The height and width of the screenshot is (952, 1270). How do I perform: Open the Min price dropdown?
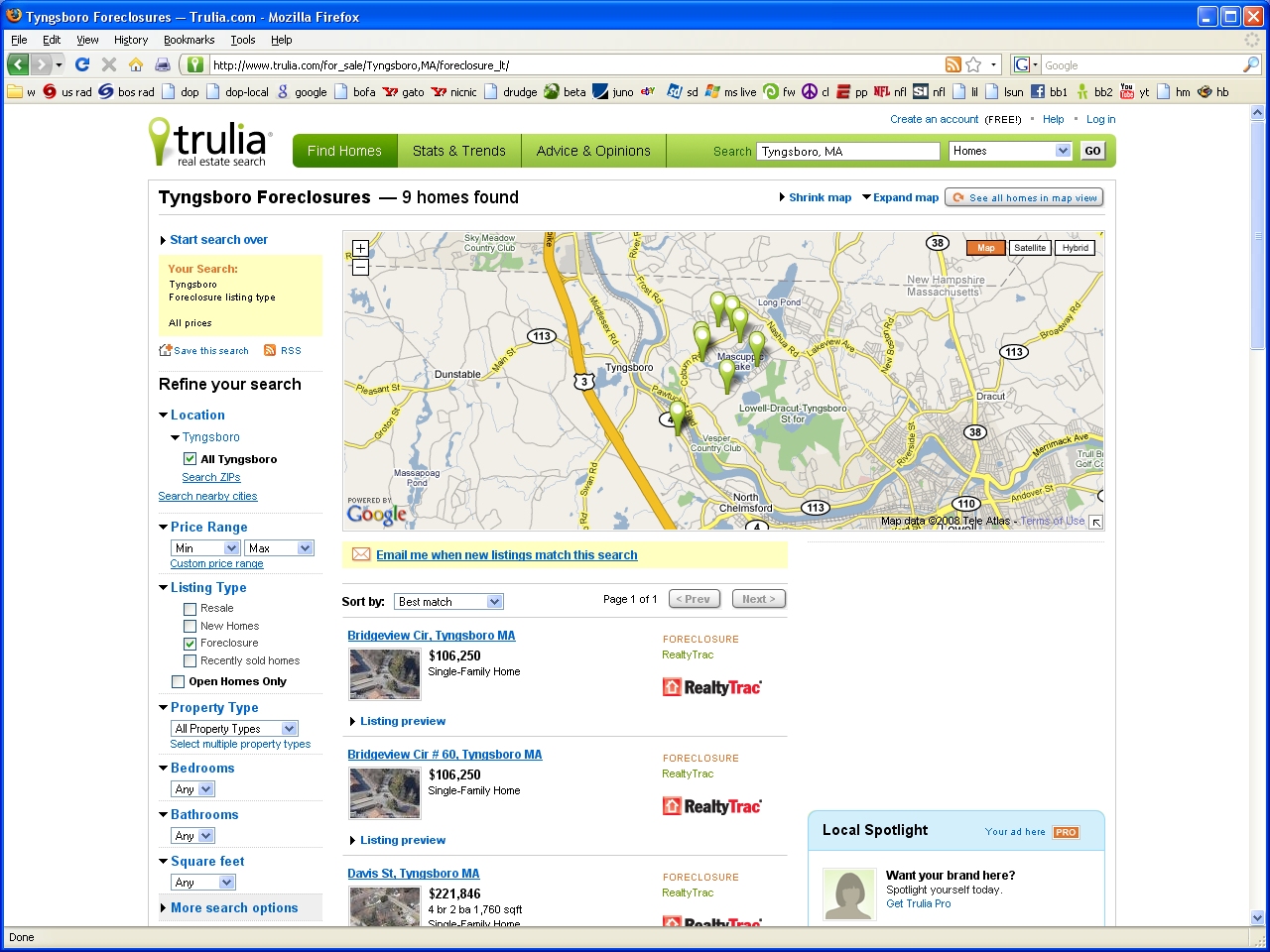coord(205,548)
